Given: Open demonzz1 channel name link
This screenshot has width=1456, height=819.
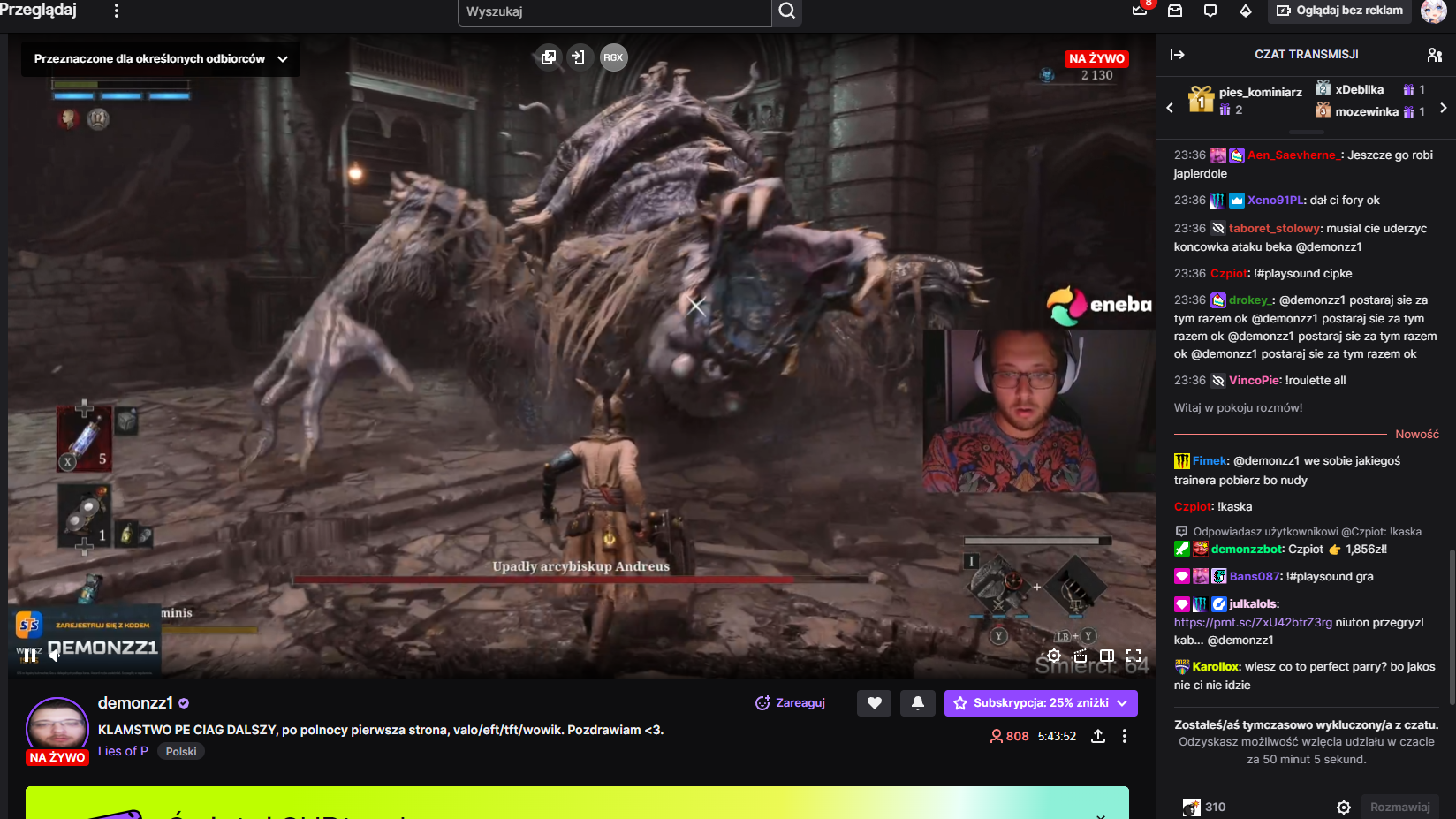Looking at the screenshot, I should pyautogui.click(x=135, y=703).
